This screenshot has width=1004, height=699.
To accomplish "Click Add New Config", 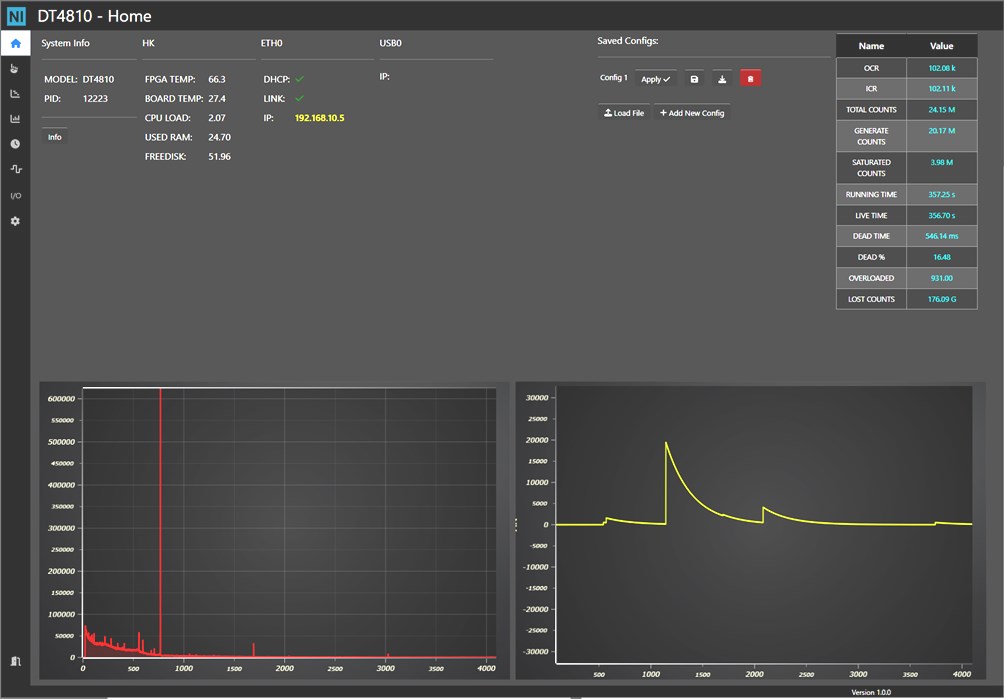I will click(x=692, y=113).
